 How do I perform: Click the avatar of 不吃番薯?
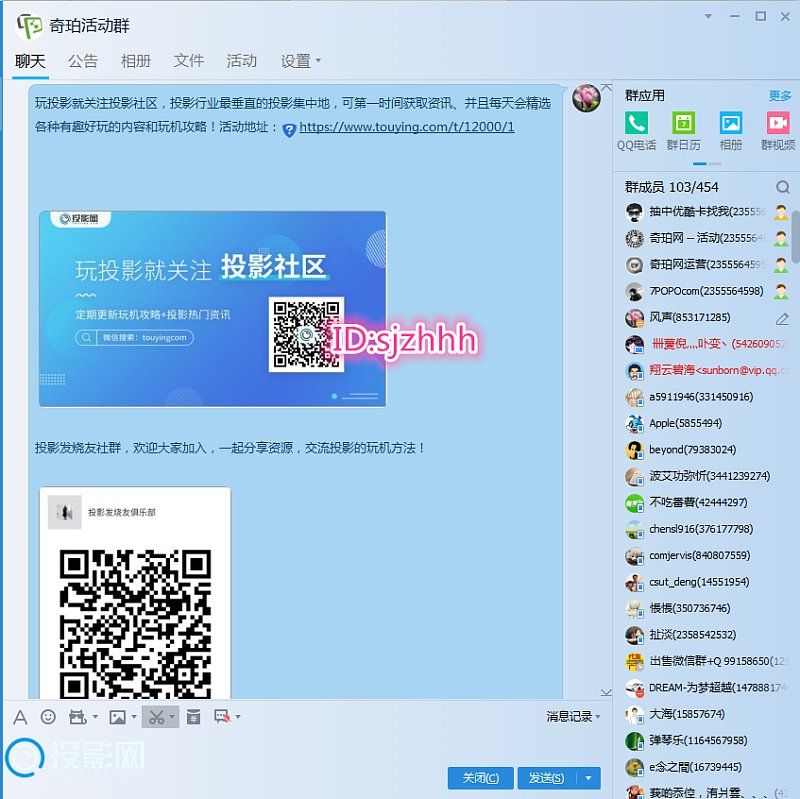coord(635,503)
